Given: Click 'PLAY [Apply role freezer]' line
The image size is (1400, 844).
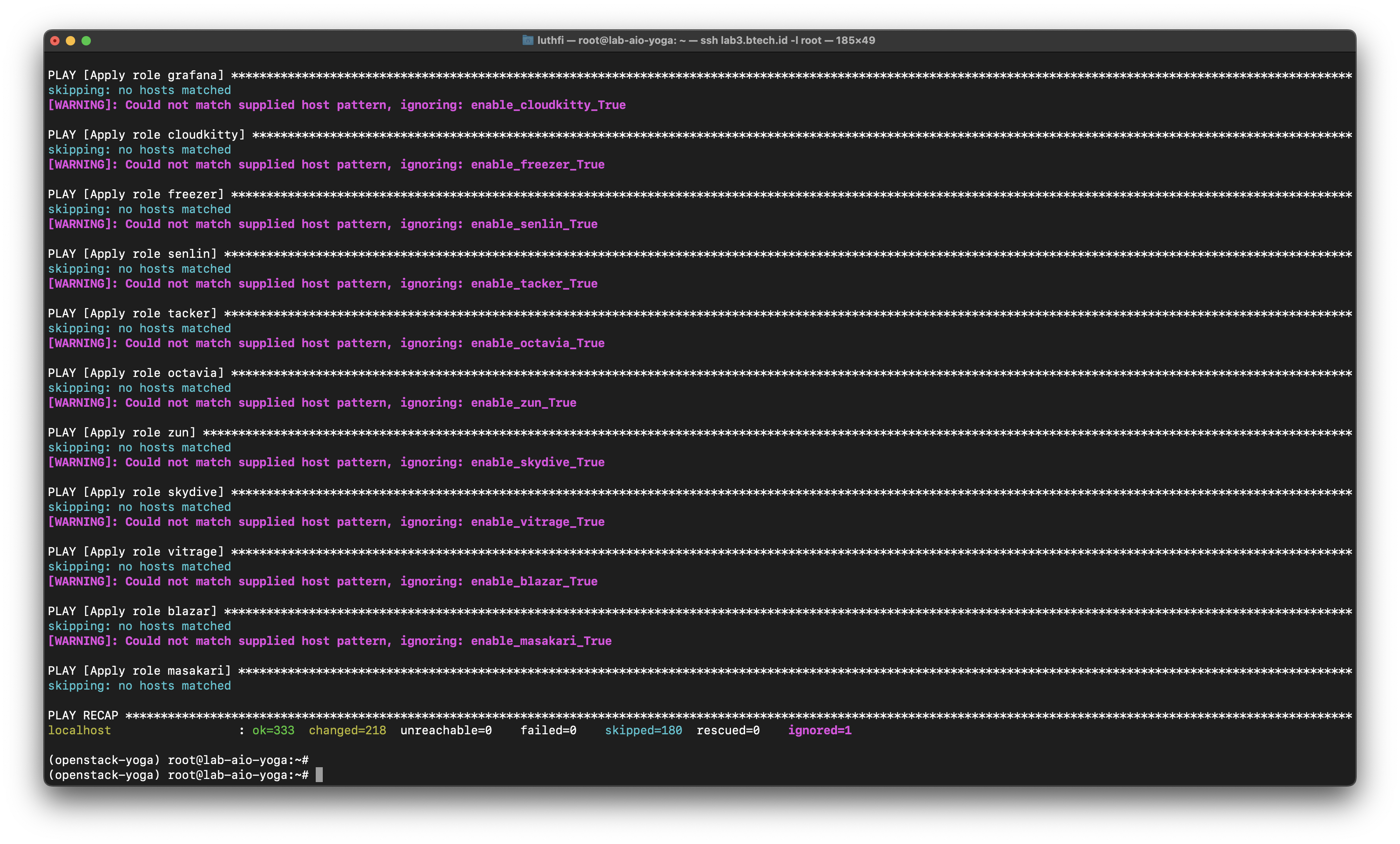Looking at the screenshot, I should tap(700, 194).
